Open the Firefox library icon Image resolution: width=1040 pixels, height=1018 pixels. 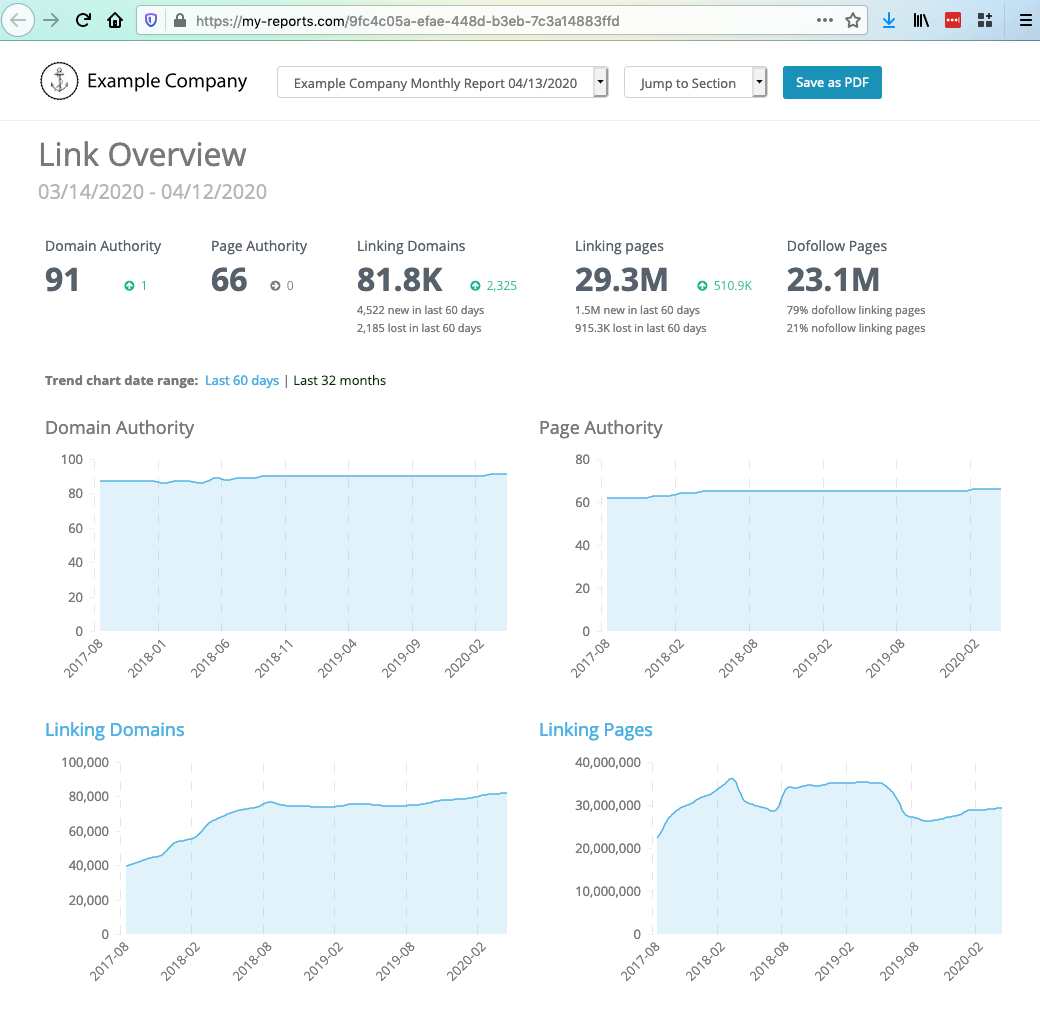pos(921,19)
